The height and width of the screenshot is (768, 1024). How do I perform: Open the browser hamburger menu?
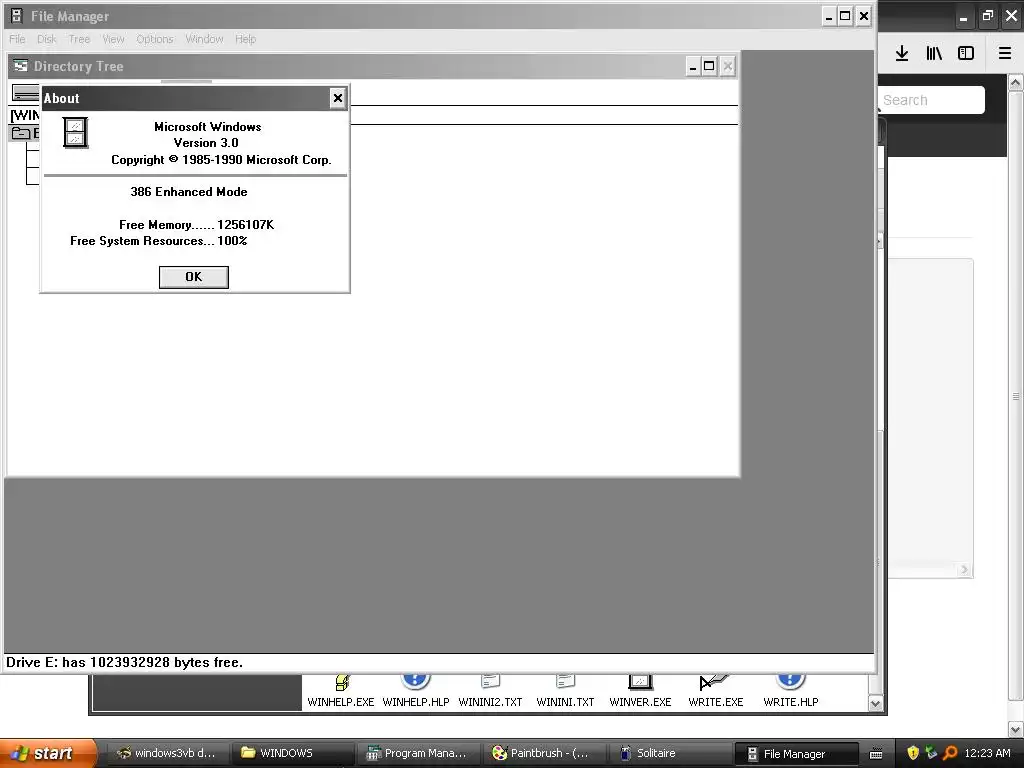pos(1005,53)
